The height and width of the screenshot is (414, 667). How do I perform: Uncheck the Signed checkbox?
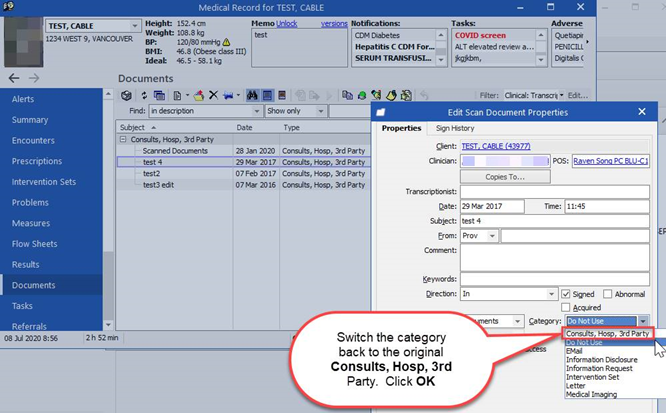[x=565, y=294]
